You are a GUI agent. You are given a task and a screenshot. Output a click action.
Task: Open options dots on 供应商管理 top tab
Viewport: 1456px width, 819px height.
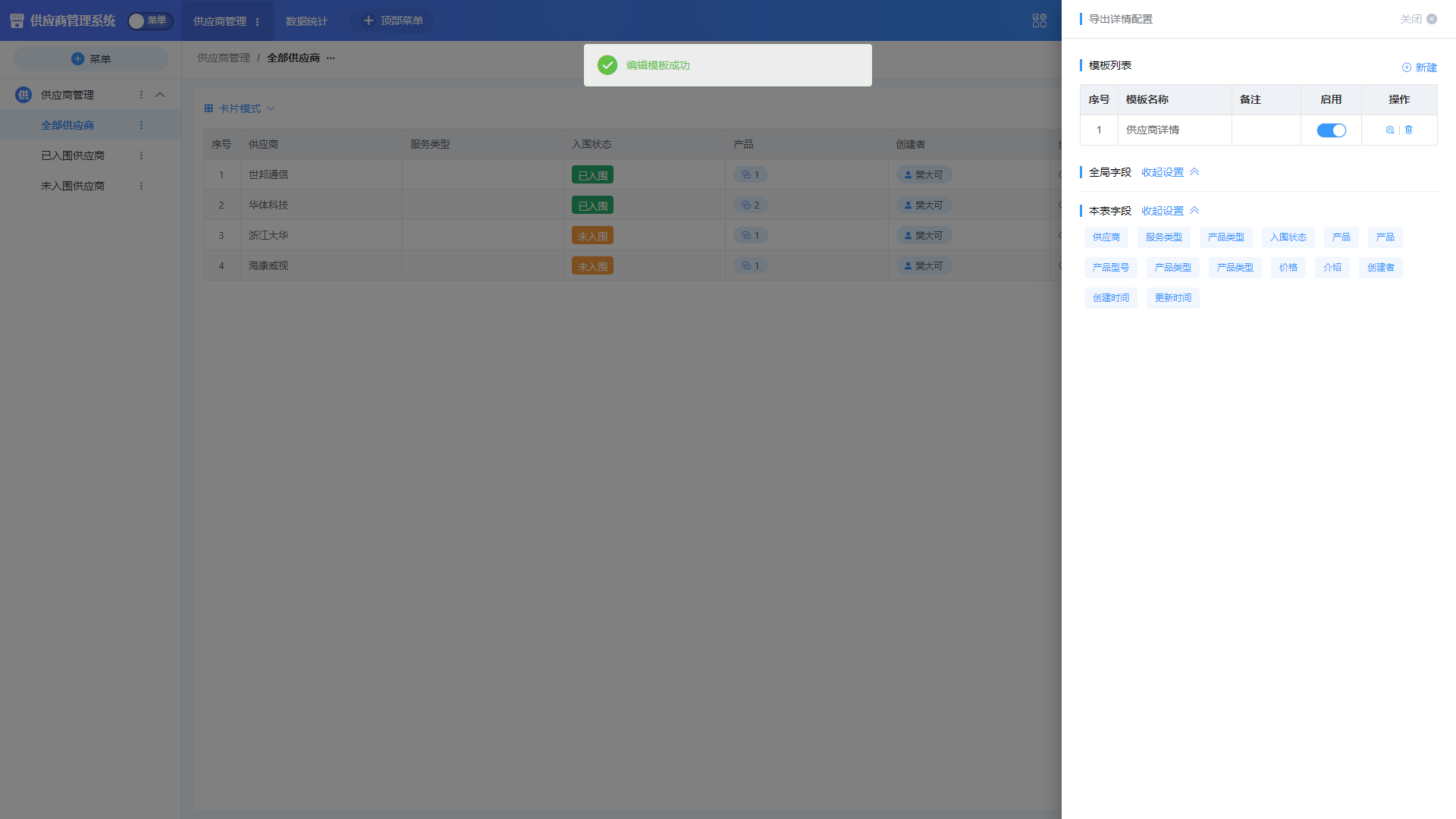coord(258,22)
